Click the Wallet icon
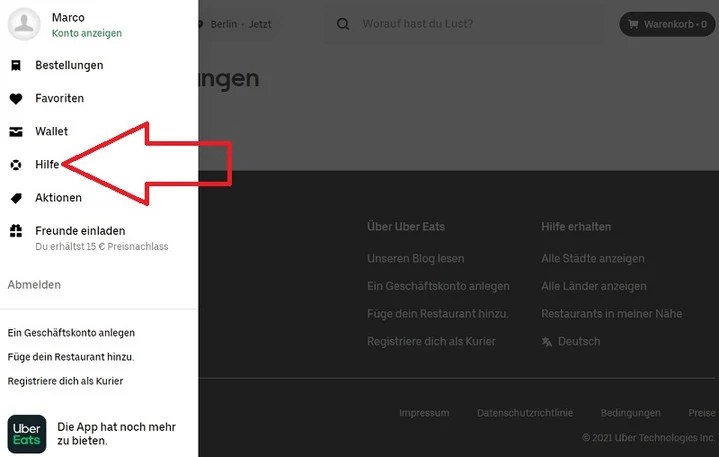The width and height of the screenshot is (719, 457). click(x=16, y=132)
